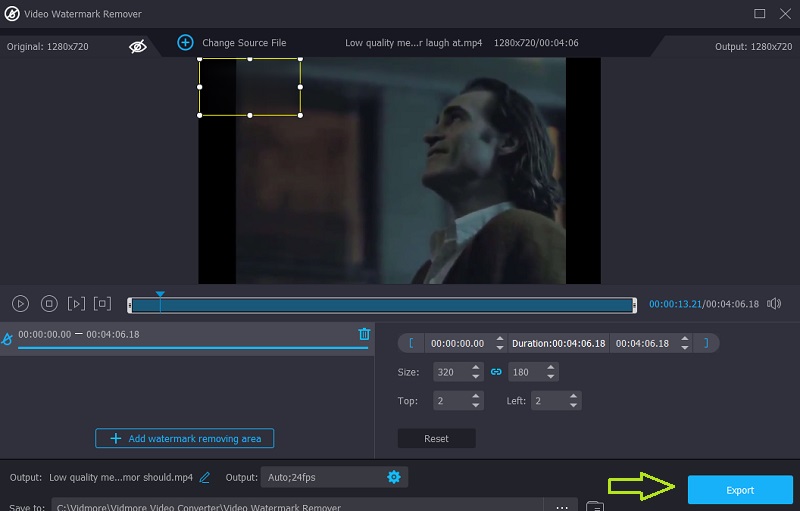This screenshot has height=511, width=800.
Task: Click the Reset button
Action: [x=436, y=439]
